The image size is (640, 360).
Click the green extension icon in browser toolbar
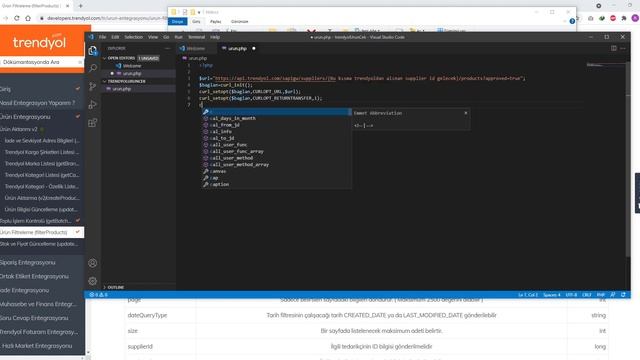tap(602, 18)
